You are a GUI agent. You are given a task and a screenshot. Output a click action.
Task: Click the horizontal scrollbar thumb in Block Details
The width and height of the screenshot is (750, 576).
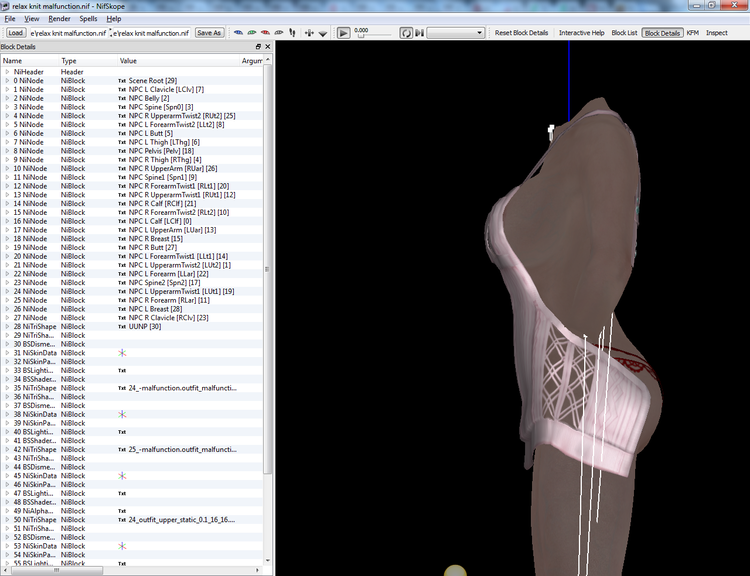(57, 570)
